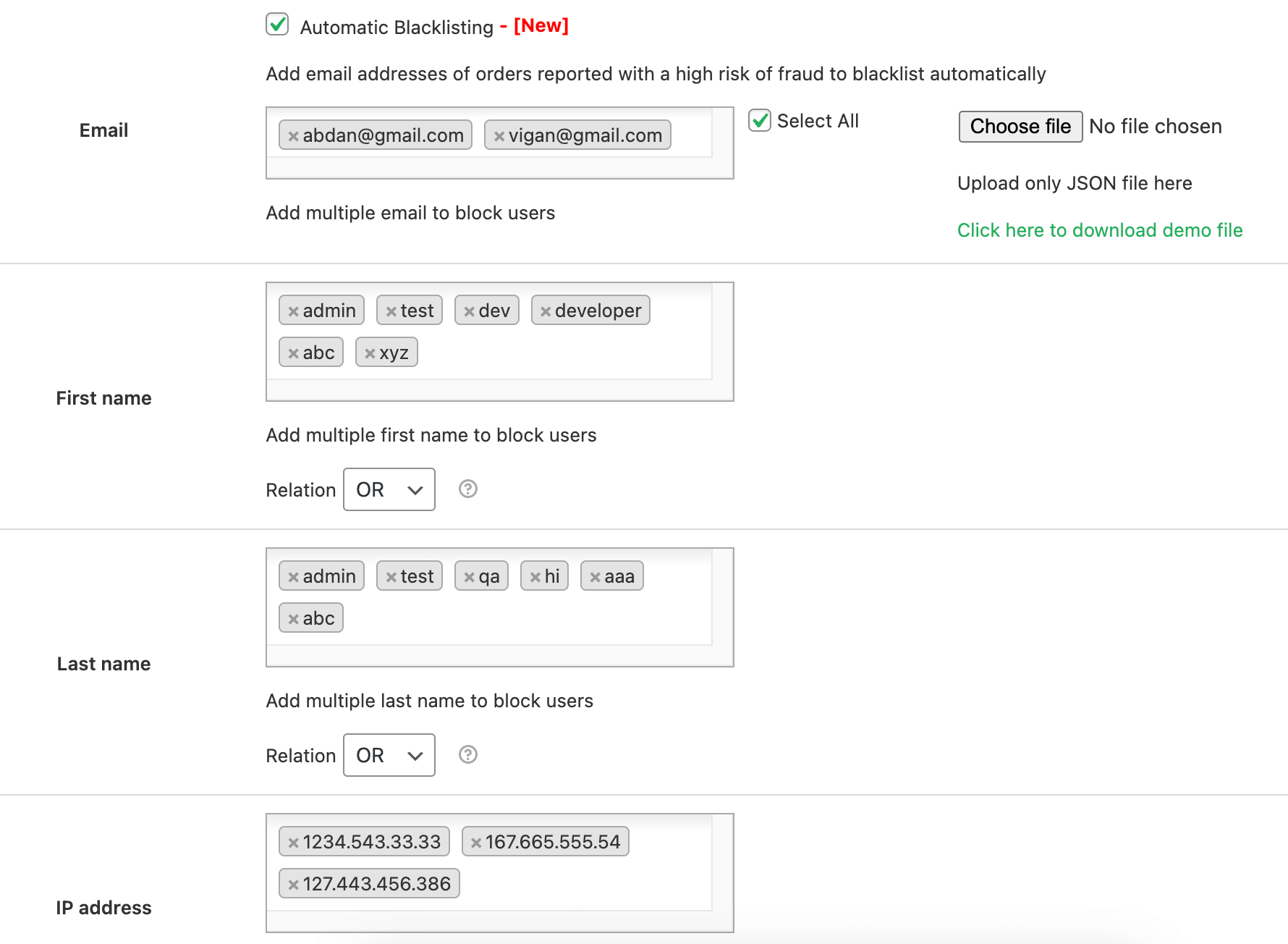The width and height of the screenshot is (1288, 944).
Task: Delete the 127.443.456.386 IP tag
Action: click(x=293, y=885)
